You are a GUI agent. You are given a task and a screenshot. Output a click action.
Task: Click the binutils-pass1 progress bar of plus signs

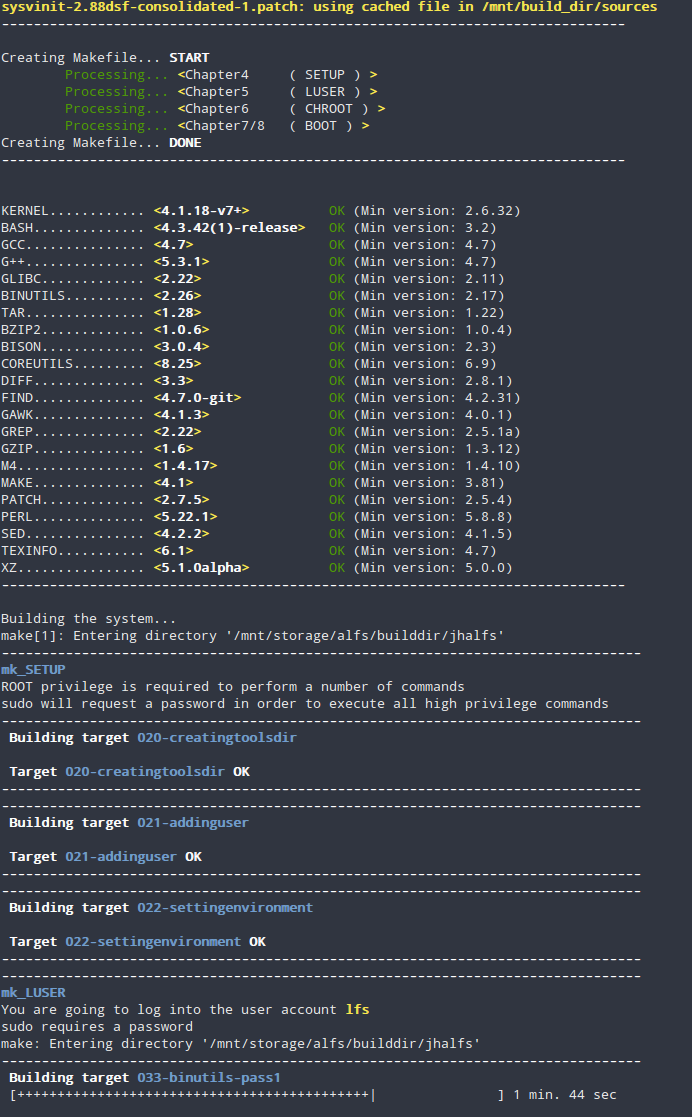tap(257, 1096)
